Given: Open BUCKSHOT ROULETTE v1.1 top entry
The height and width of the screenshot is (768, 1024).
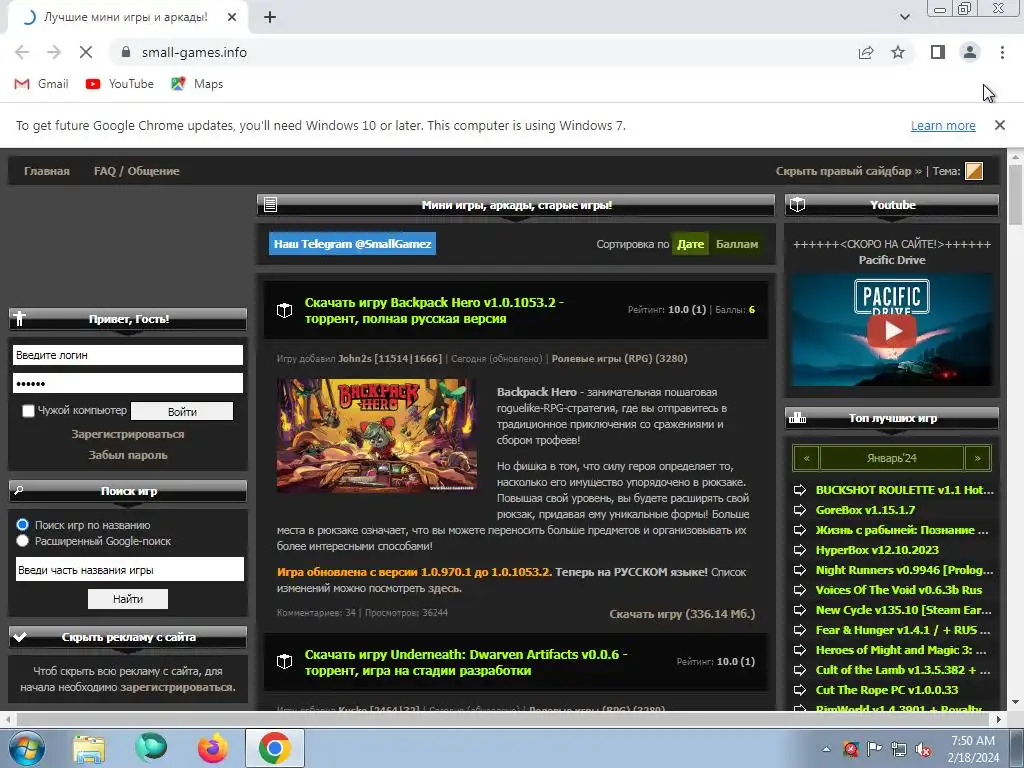Looking at the screenshot, I should pyautogui.click(x=904, y=490).
